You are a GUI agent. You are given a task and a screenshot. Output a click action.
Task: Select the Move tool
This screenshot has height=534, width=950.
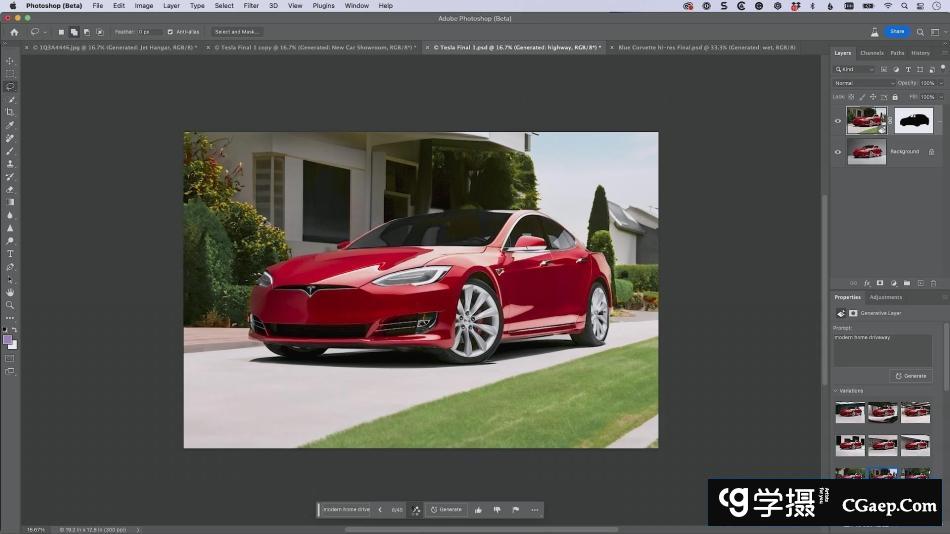10,61
